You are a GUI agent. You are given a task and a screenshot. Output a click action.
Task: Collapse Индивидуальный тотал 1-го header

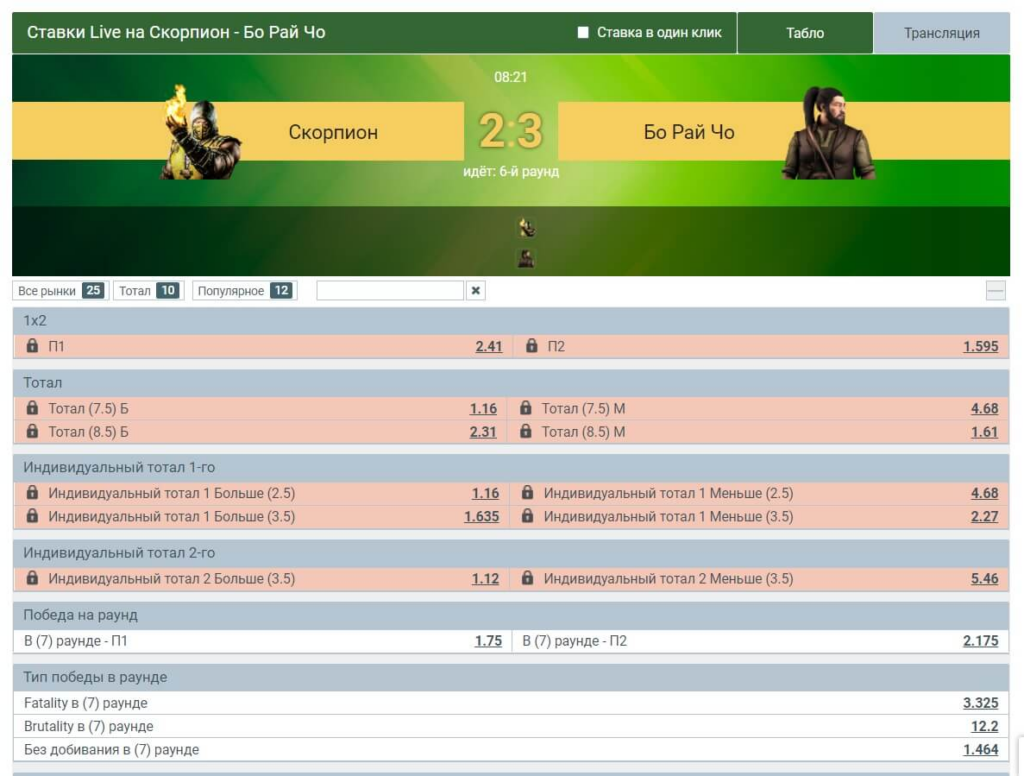pos(511,468)
